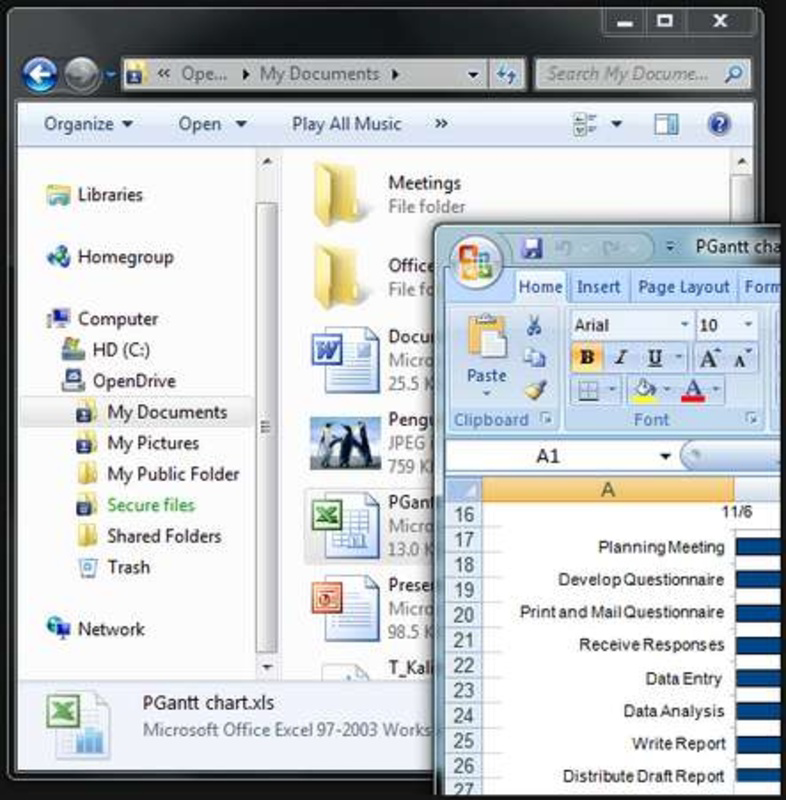786x800 pixels.
Task: Expand the view options dropdown arrow
Action: click(617, 124)
